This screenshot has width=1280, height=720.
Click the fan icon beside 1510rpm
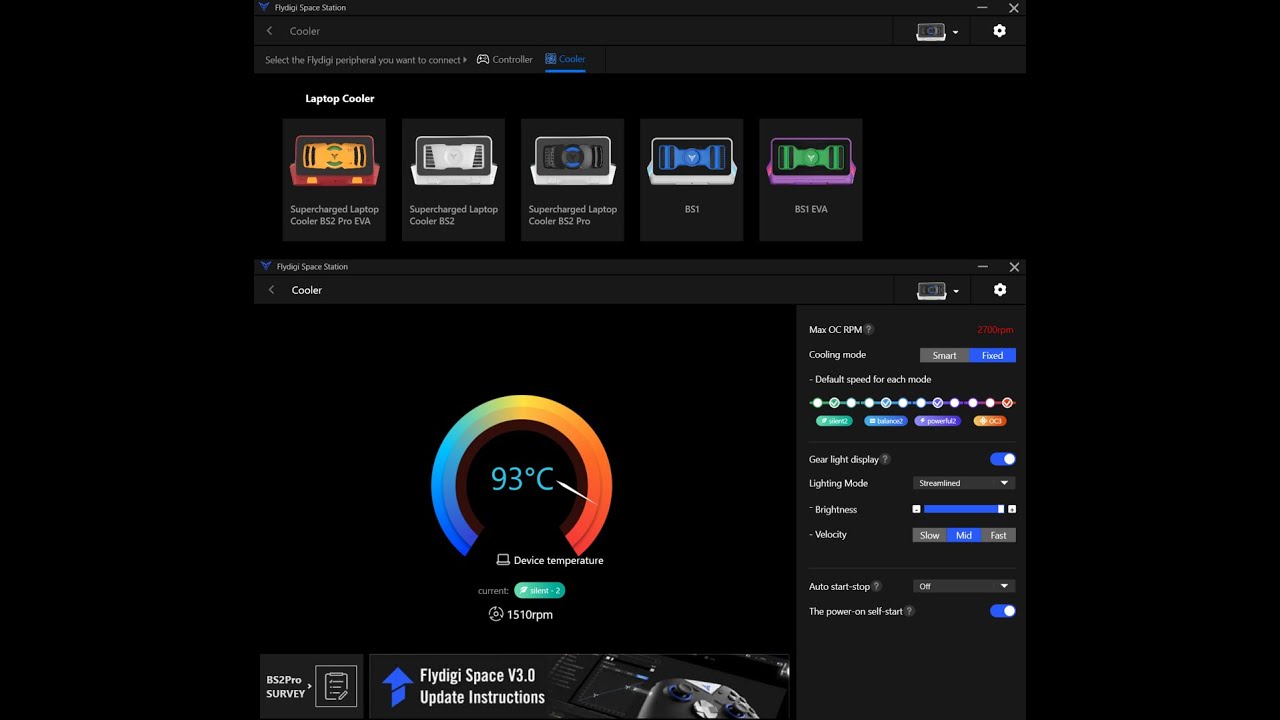point(496,614)
